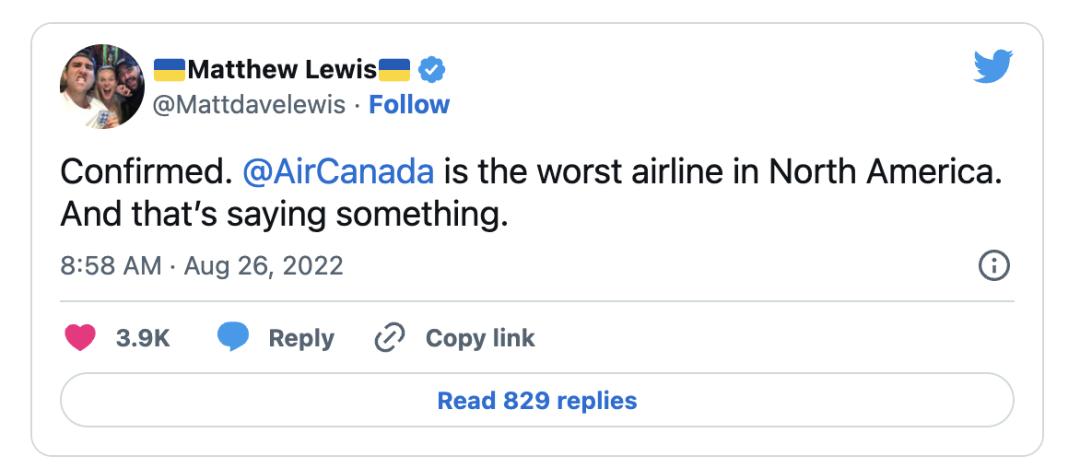Open Matthew Lewis profile picture
1080x468 pixels.
tap(102, 86)
